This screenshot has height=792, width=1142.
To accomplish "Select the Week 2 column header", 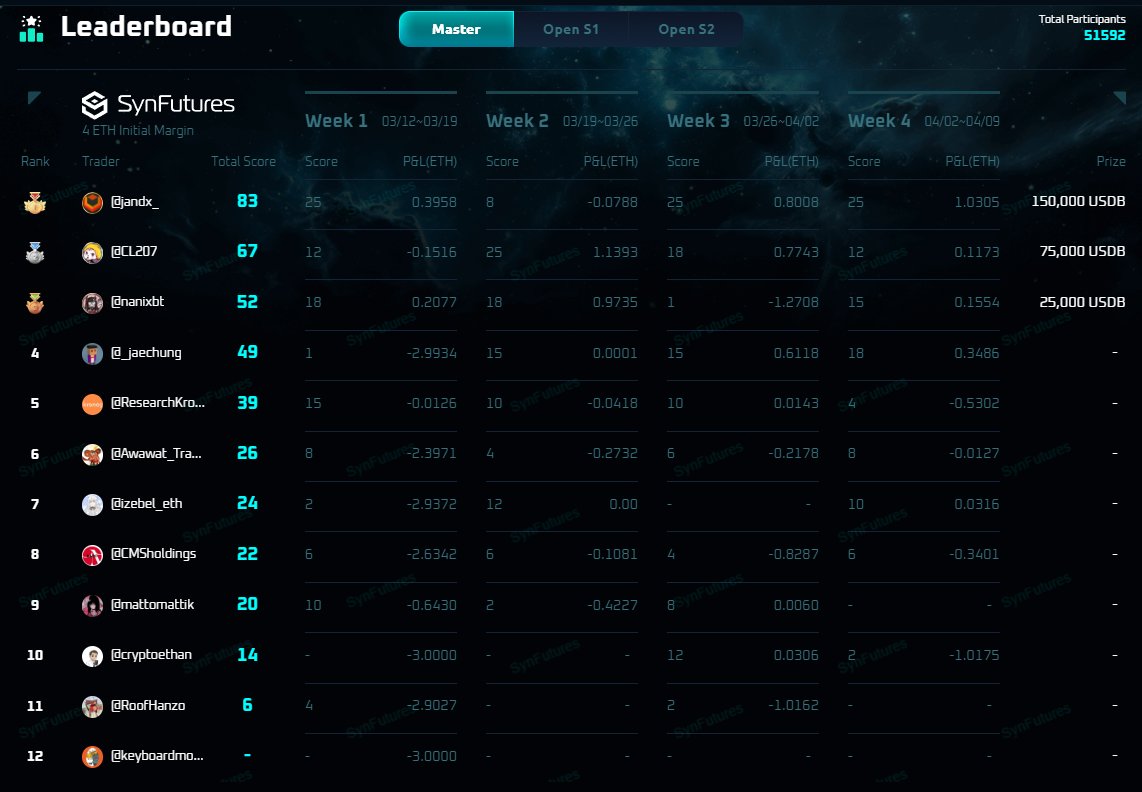I will click(x=517, y=121).
